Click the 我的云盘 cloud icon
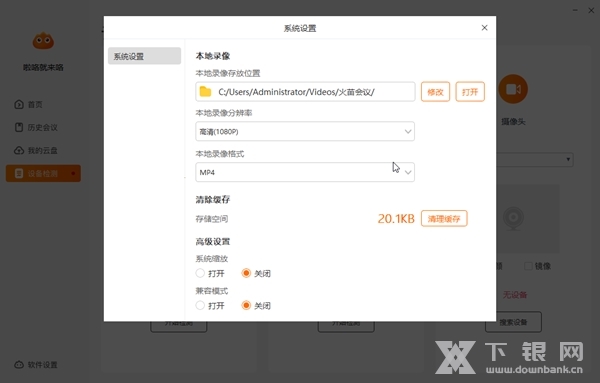Image resolution: width=600 pixels, height=383 pixels. pyautogui.click(x=19, y=150)
